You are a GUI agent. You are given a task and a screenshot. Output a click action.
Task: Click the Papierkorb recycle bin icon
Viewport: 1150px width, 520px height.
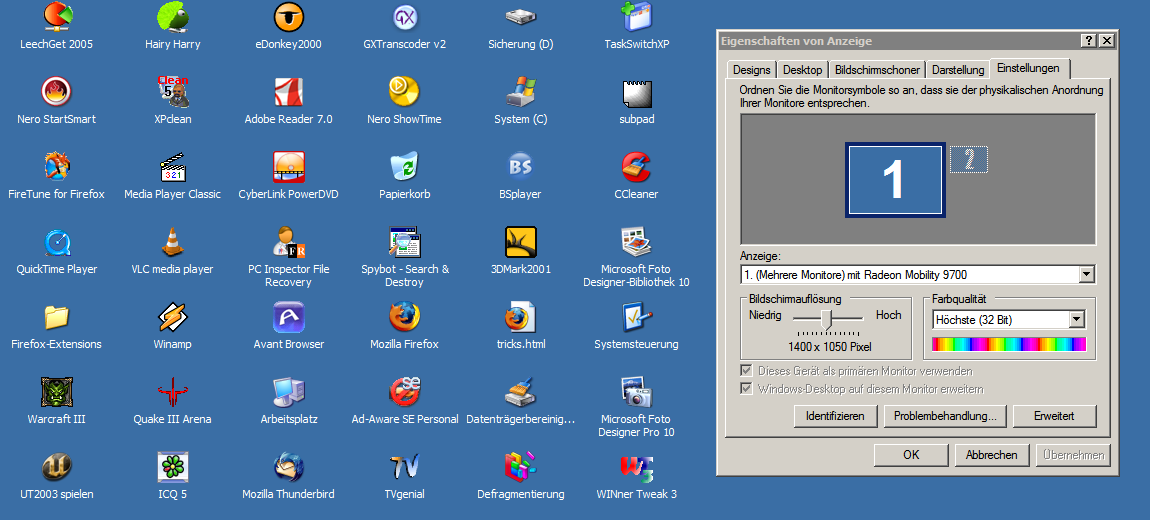[x=404, y=167]
